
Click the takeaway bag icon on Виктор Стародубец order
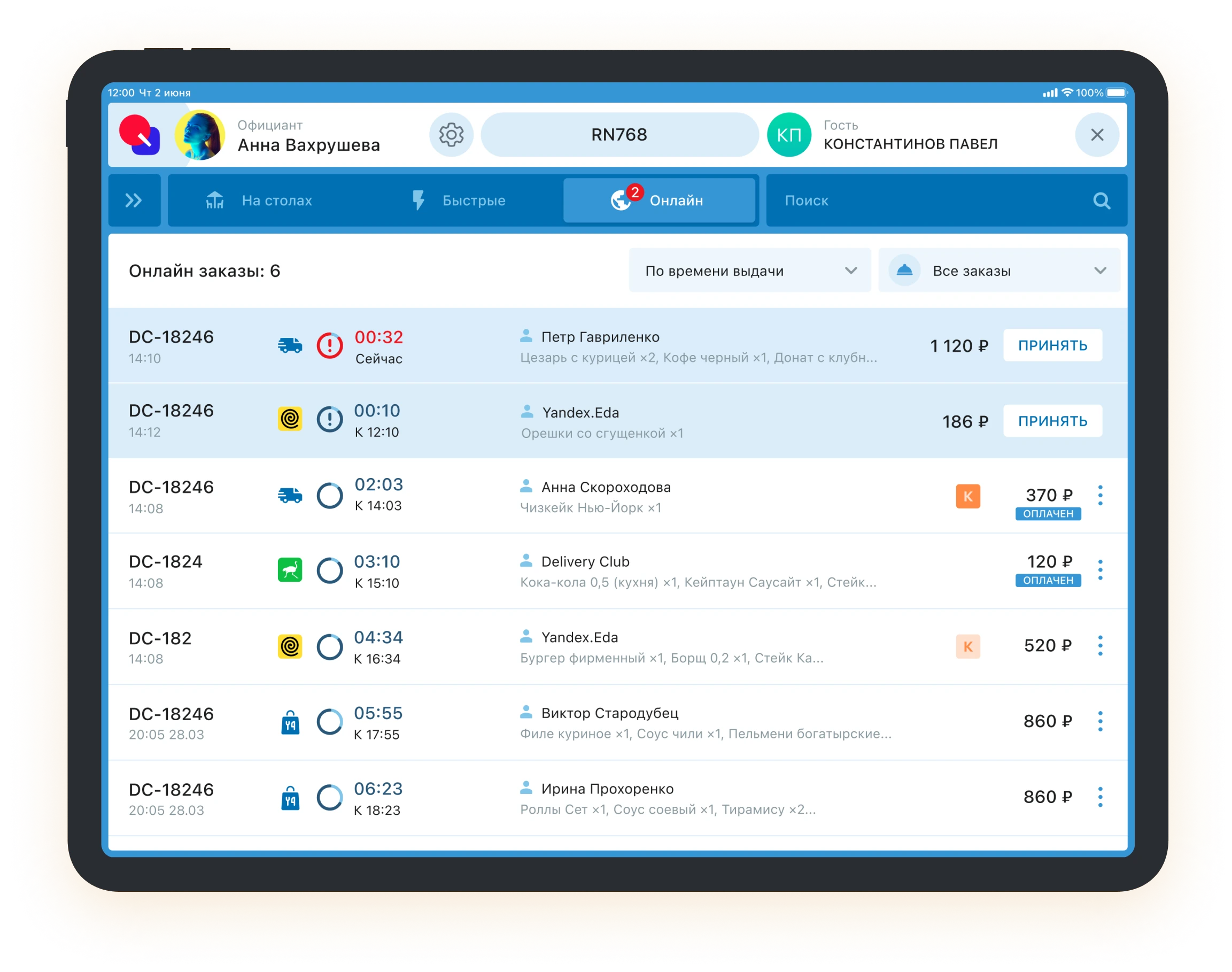290,723
